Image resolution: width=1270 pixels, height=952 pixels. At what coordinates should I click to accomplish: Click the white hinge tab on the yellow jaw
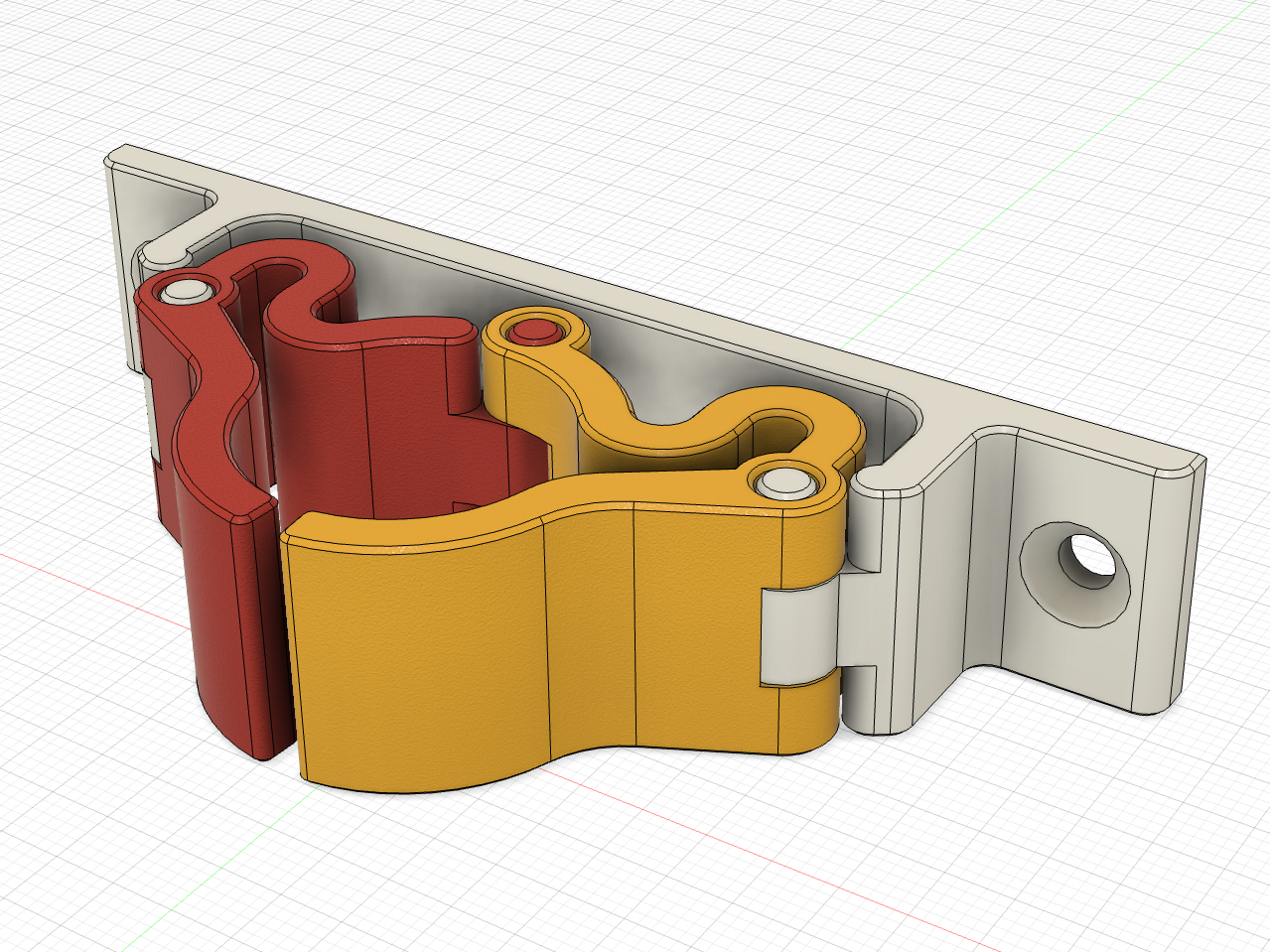pyautogui.click(x=799, y=635)
